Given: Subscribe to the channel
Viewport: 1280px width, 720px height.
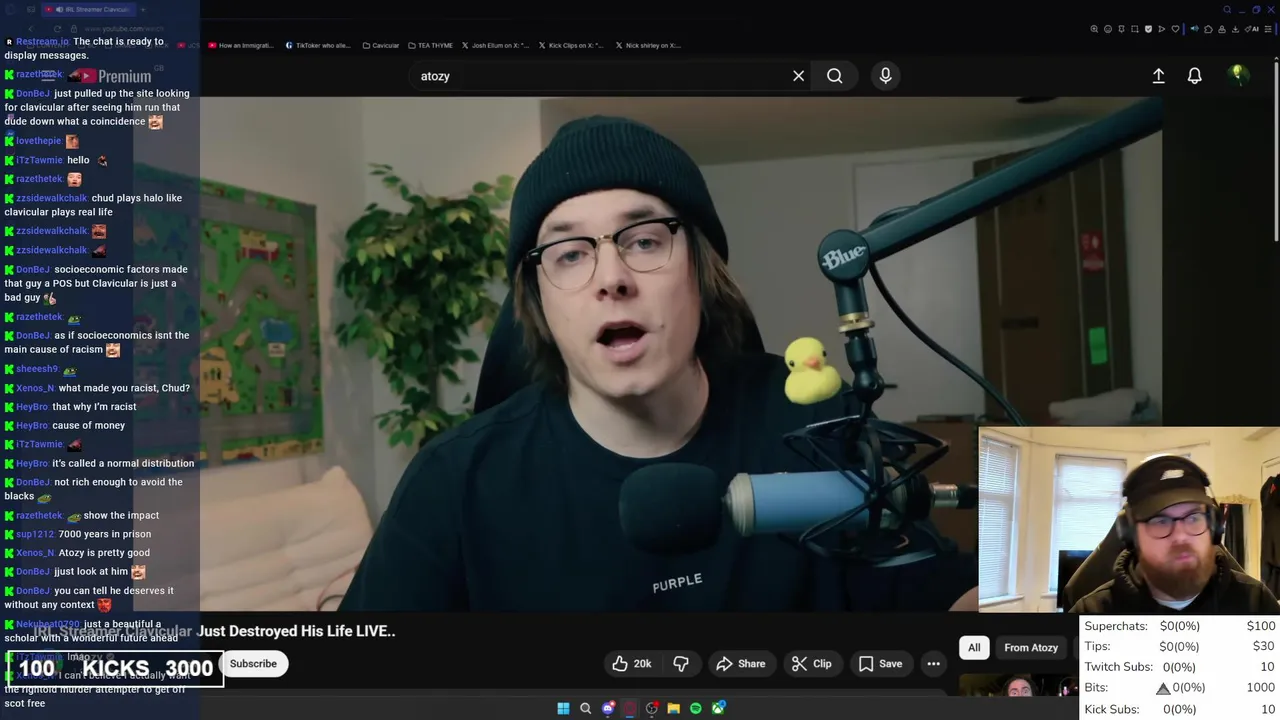Looking at the screenshot, I should tap(253, 664).
